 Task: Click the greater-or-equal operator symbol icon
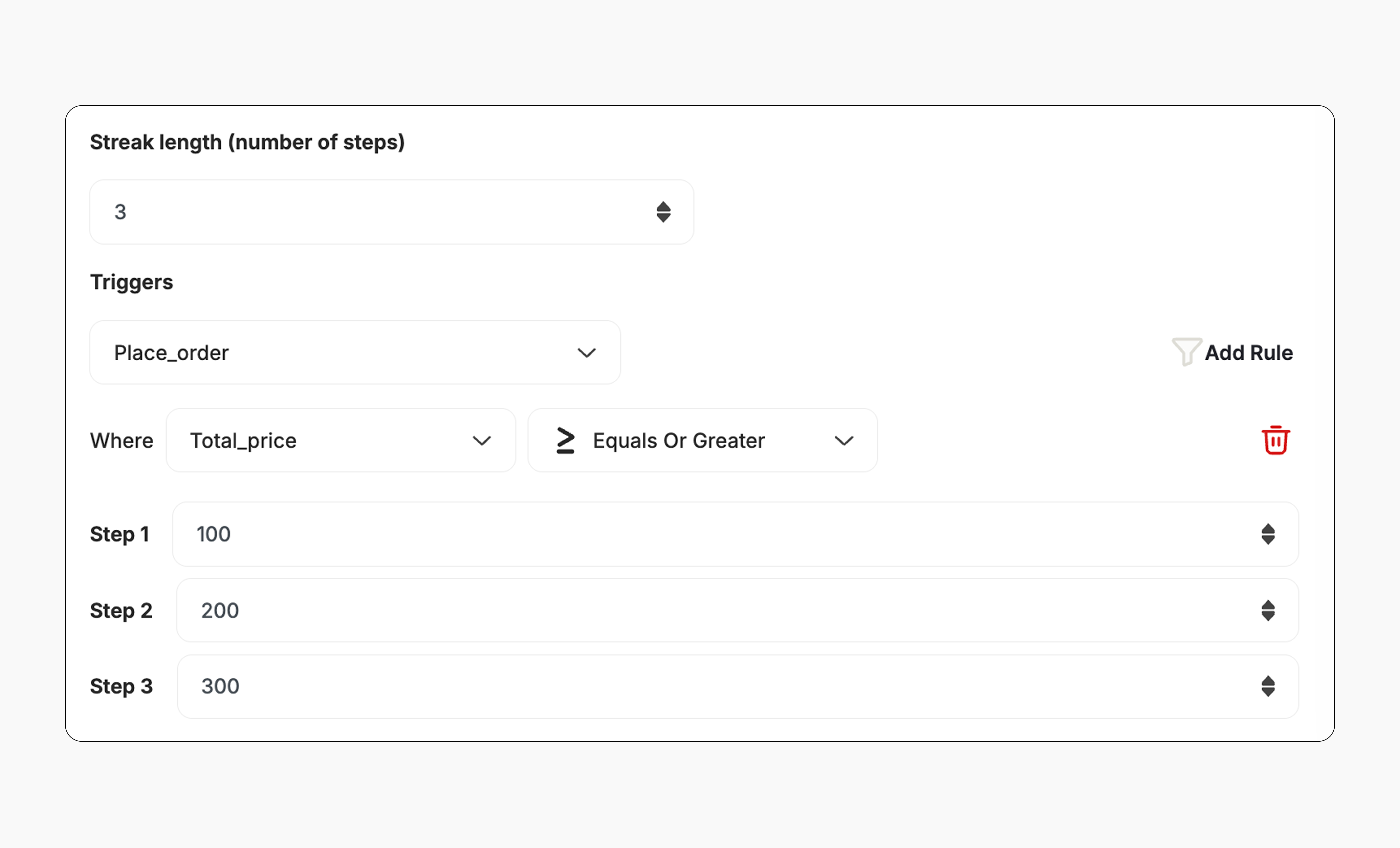tap(565, 441)
